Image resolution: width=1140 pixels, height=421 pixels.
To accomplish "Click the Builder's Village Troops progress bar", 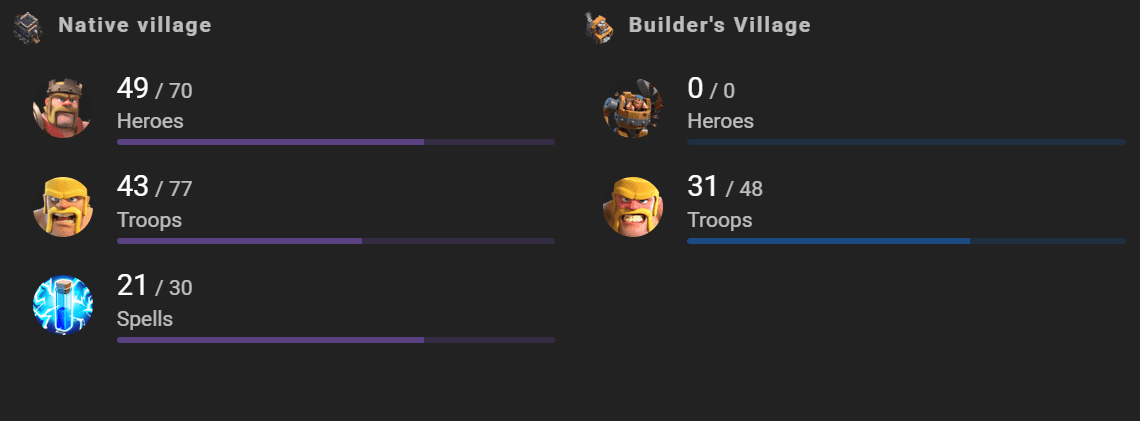I will 906,241.
